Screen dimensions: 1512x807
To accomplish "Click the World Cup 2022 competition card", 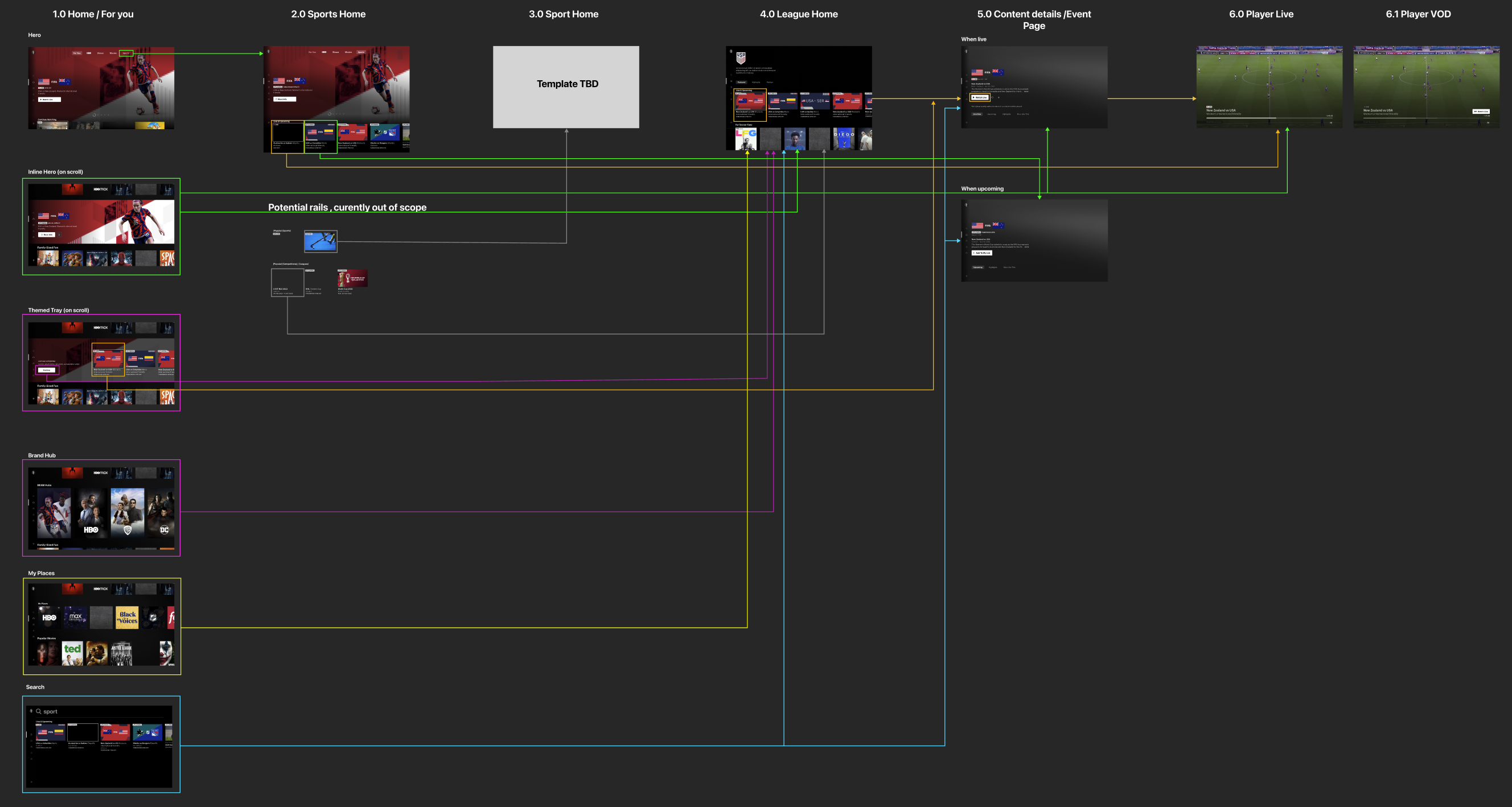I will [x=352, y=282].
